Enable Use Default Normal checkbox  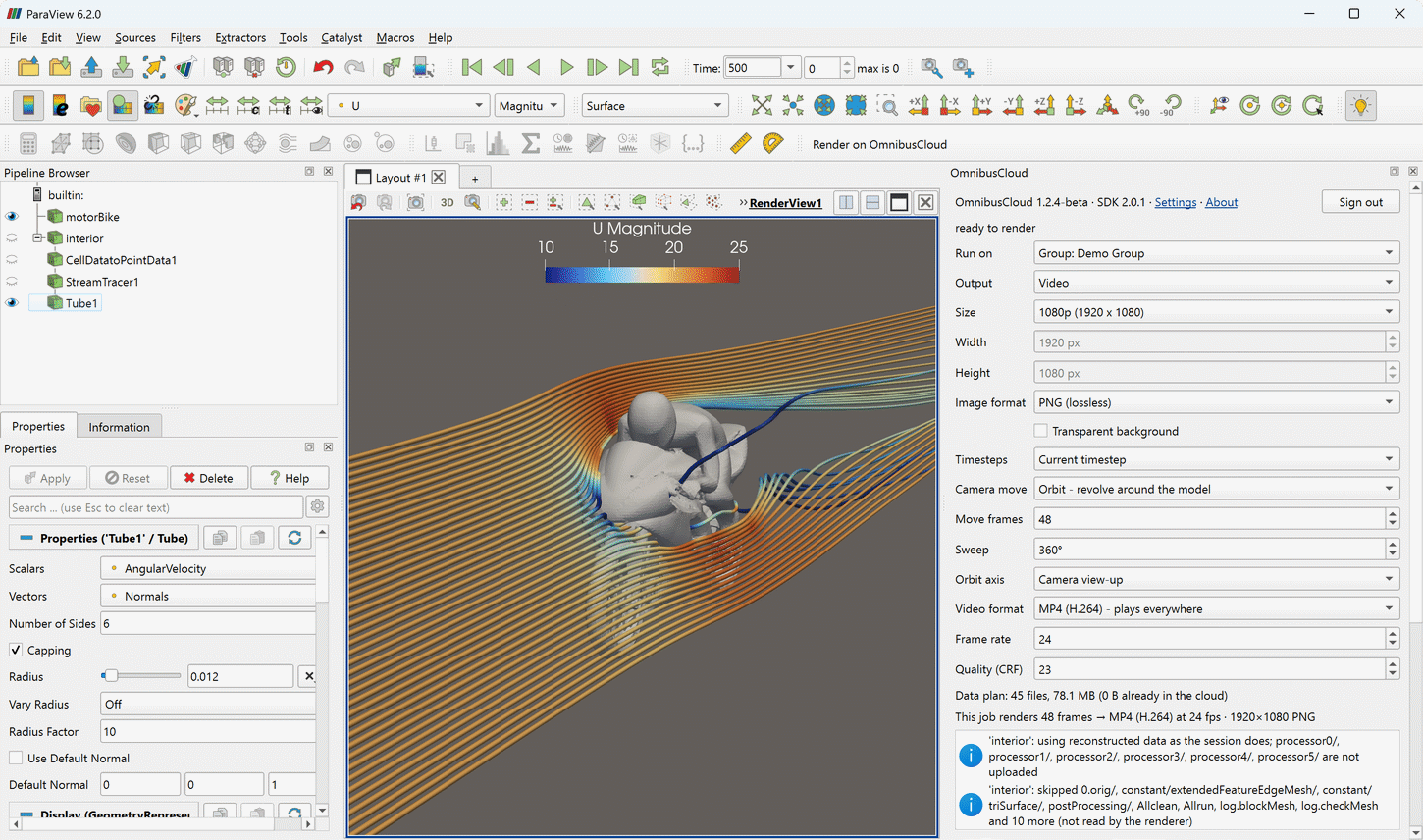[16, 758]
